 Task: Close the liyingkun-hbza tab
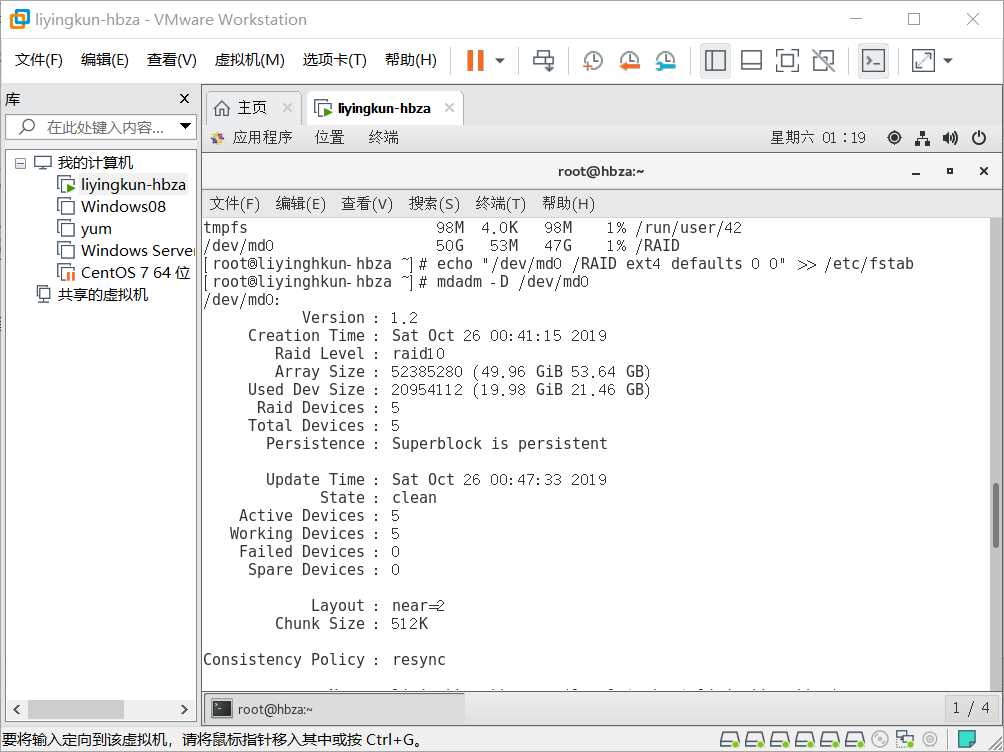449,108
